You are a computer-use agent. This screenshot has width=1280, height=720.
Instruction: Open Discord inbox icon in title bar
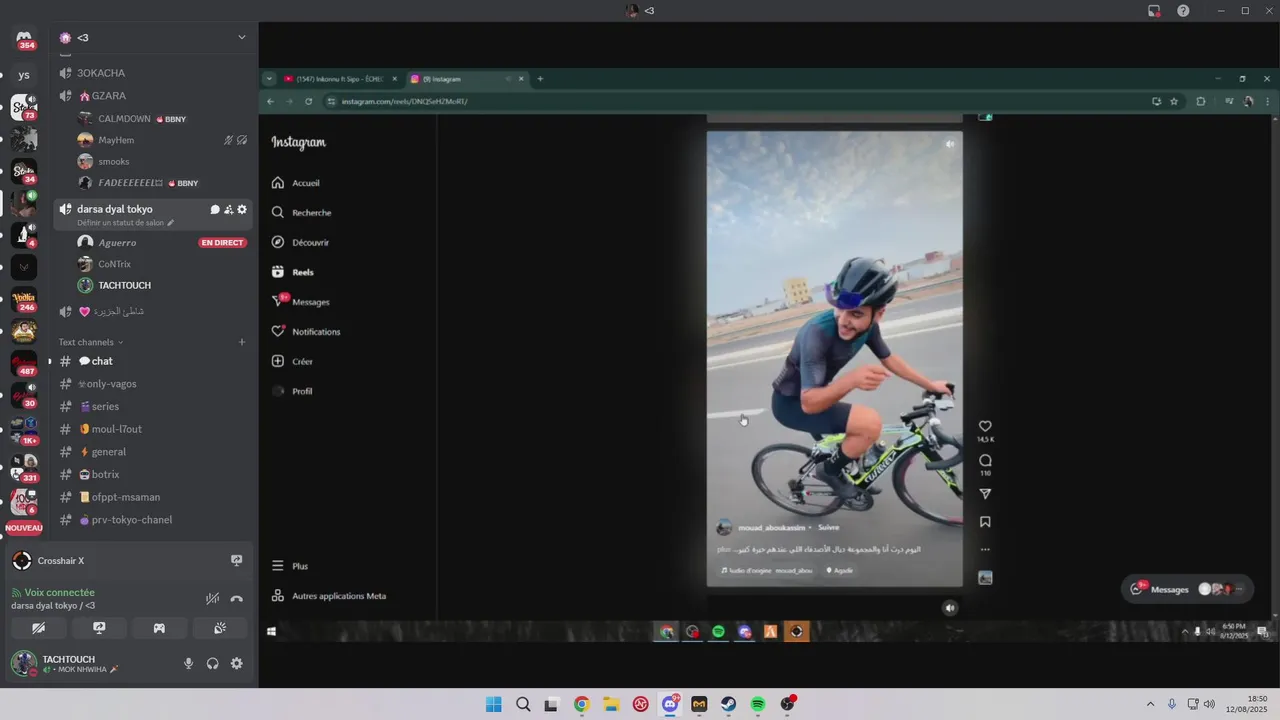tap(1154, 11)
